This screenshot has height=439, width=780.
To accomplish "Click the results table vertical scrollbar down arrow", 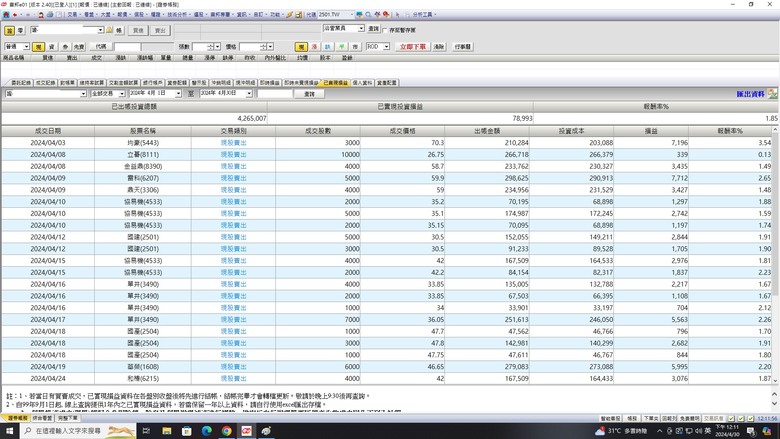I will point(775,380).
